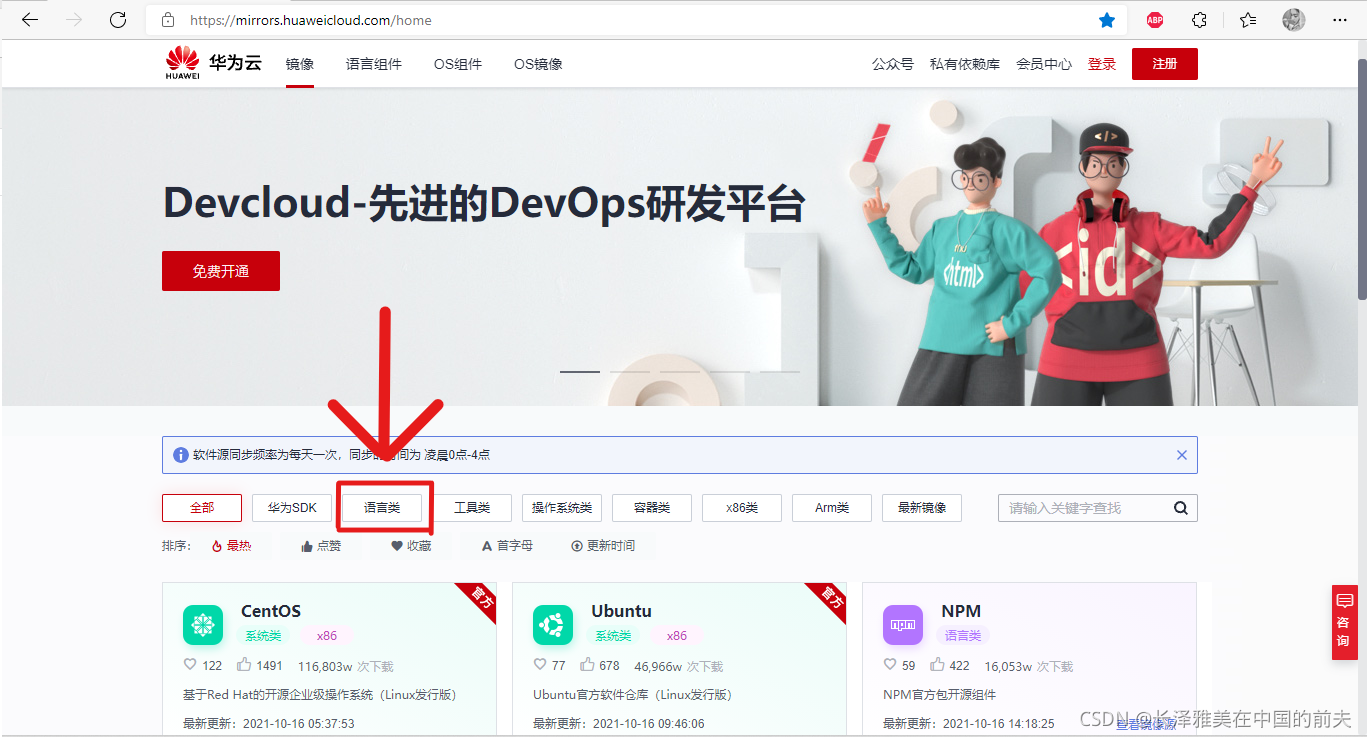
Task: Select the 全部 filter
Action: pos(202,508)
